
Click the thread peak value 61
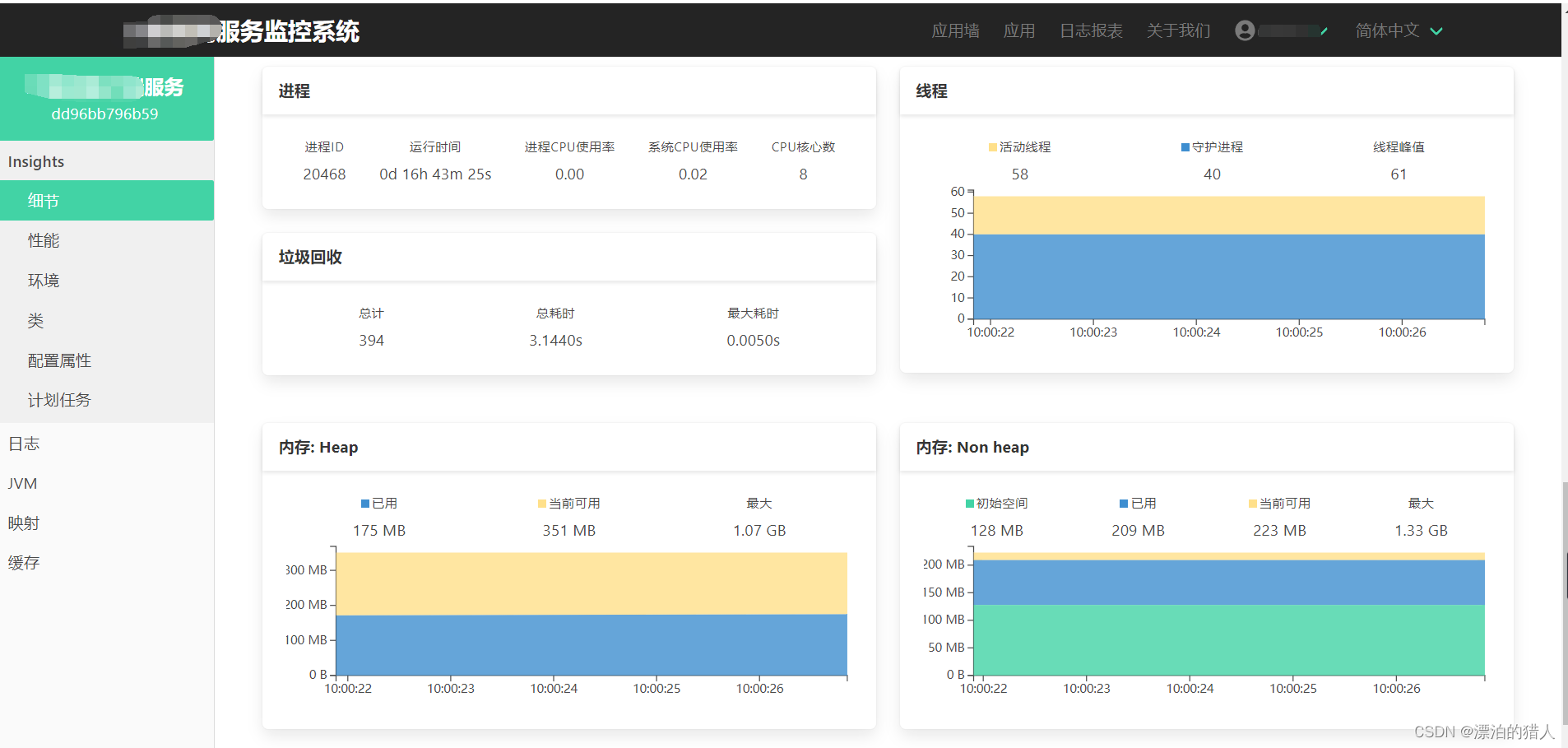click(1399, 174)
